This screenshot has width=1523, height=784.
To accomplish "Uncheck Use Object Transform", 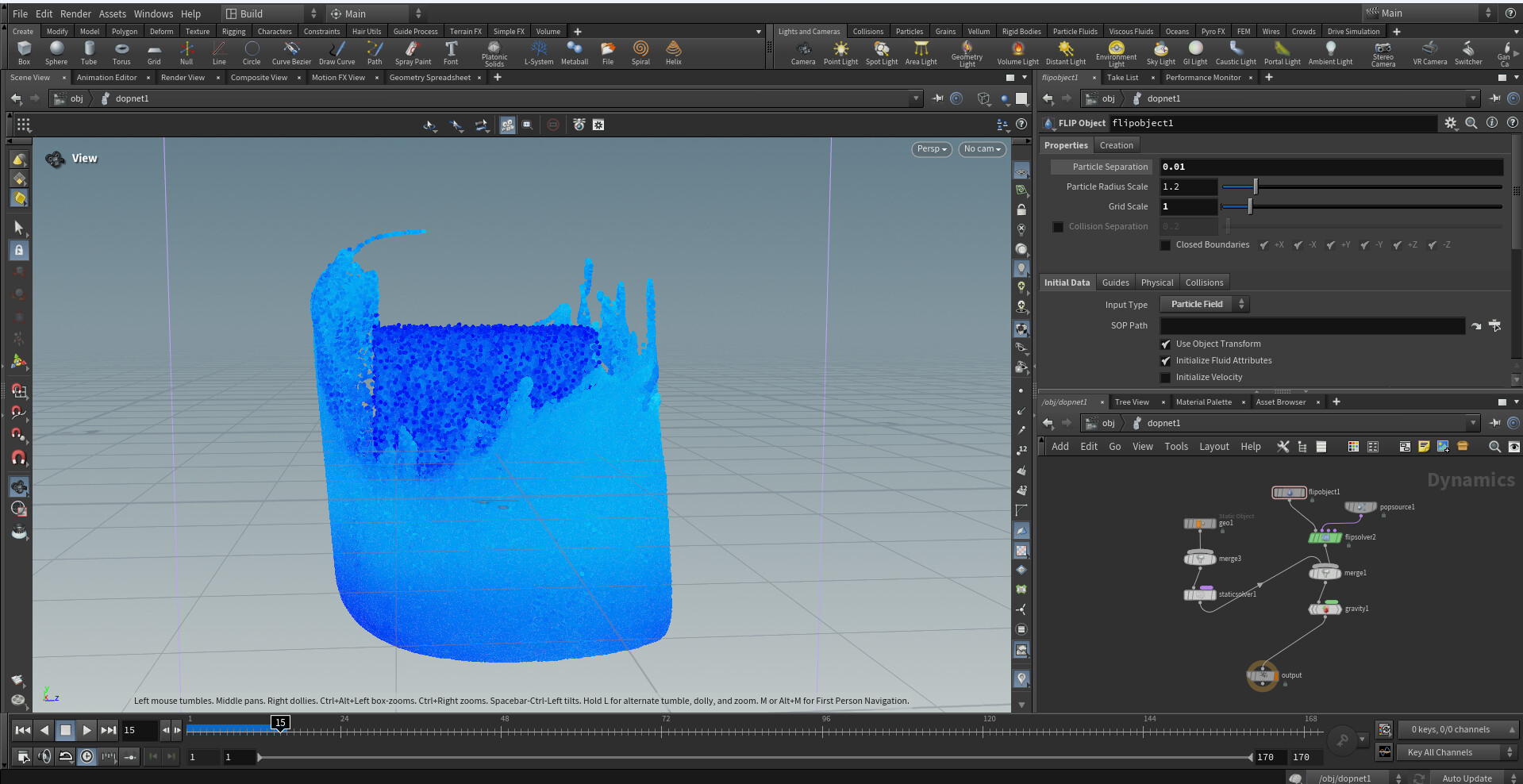I will [x=1165, y=344].
